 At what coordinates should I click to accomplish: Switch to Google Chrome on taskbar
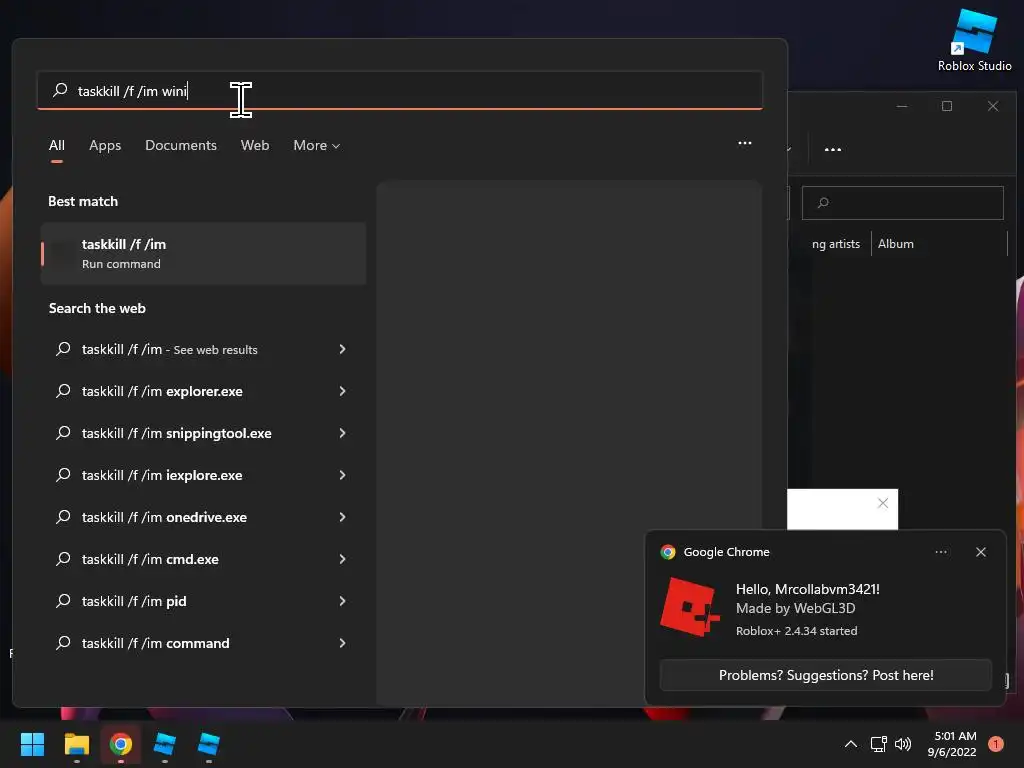(121, 744)
